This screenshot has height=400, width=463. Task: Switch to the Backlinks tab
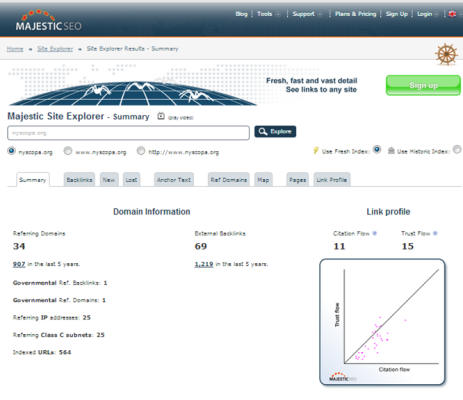79,180
